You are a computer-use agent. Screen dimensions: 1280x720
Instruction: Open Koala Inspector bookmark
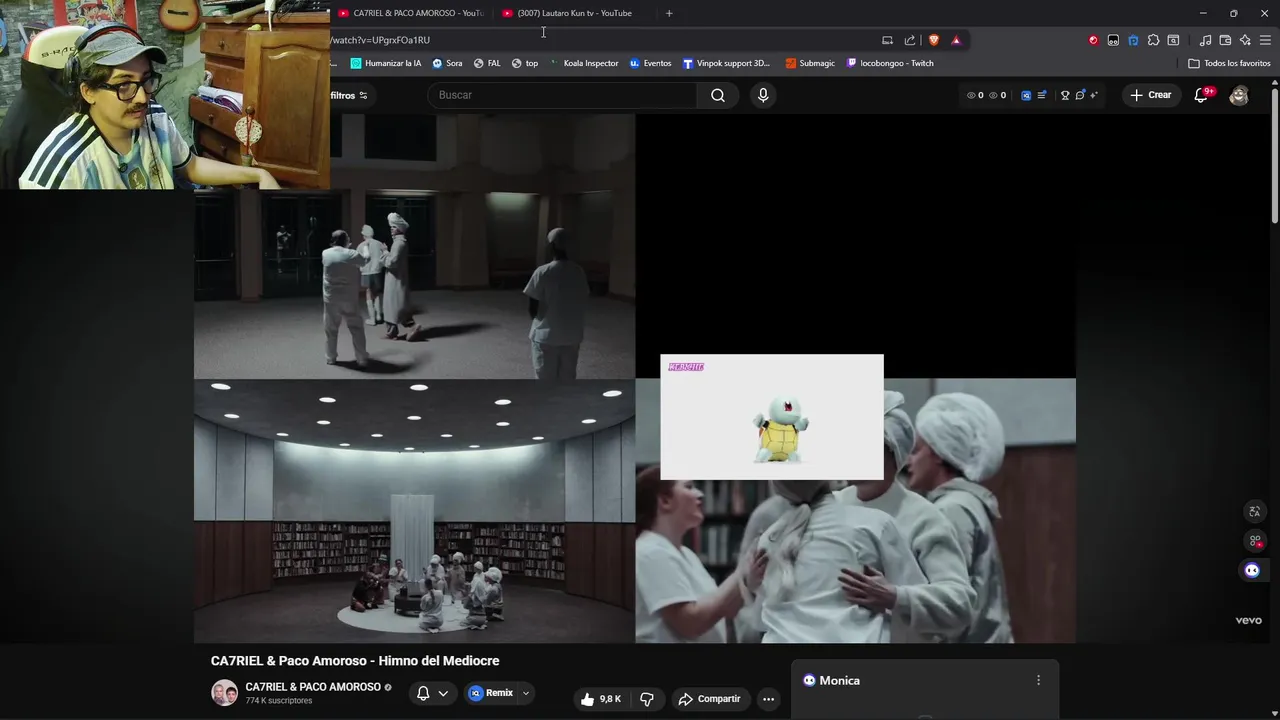pyautogui.click(x=584, y=63)
